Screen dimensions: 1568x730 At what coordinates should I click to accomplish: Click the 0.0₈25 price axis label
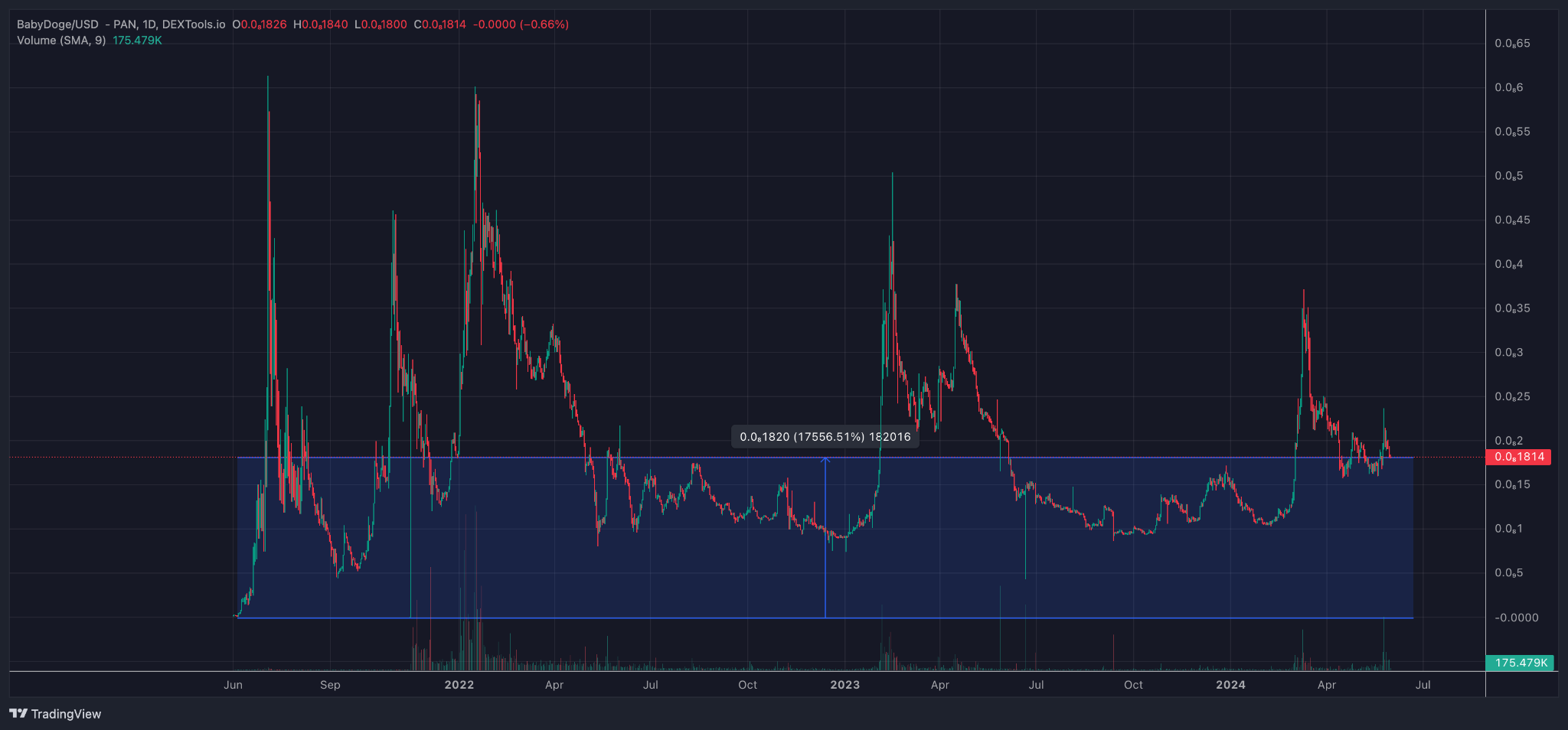1512,397
